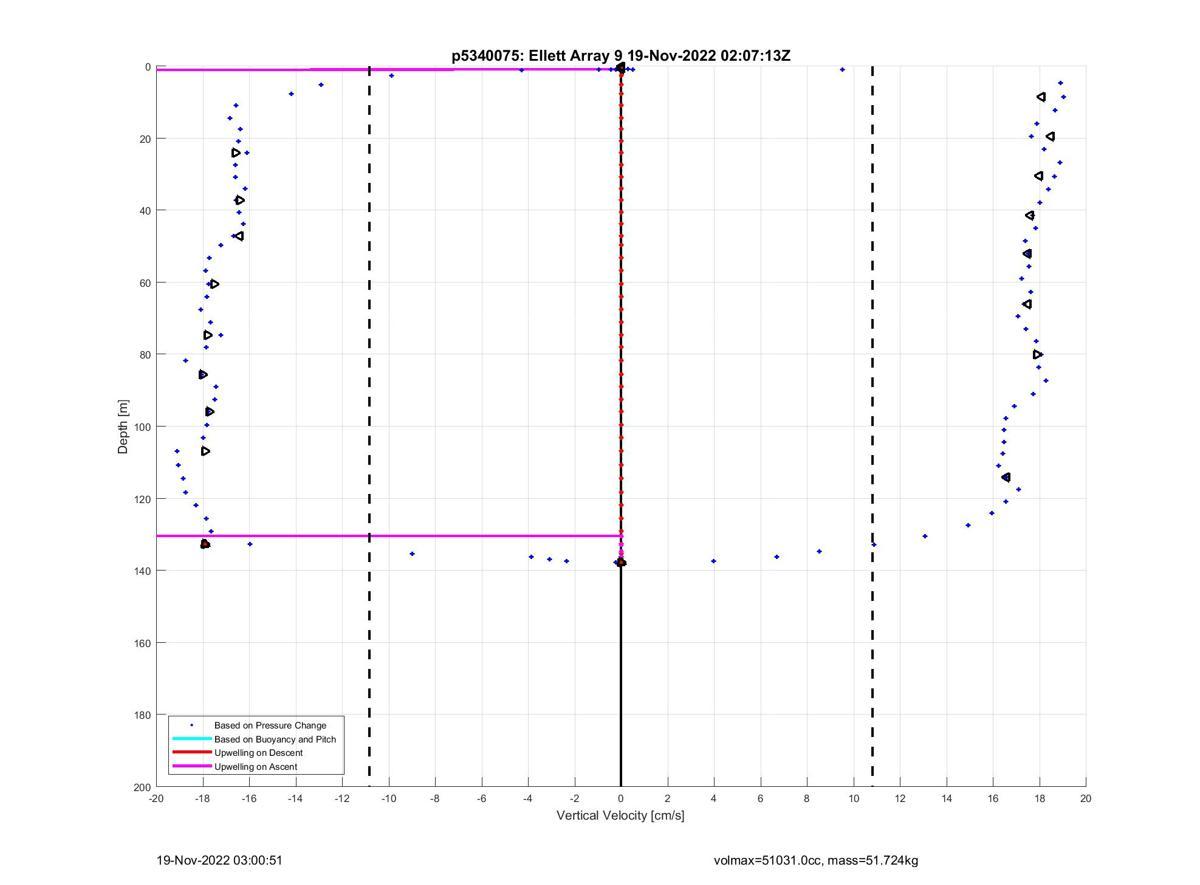This screenshot has width=1200, height=885.
Task: Select the 'Based on Buoyancy and Pitch' legend entry
Action: 275,739
